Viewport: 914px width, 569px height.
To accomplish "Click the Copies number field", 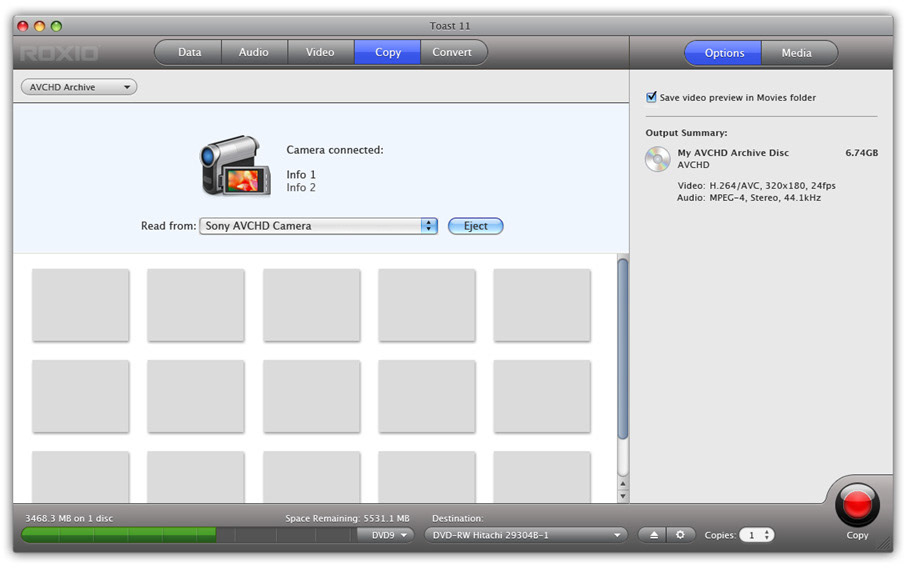I will tap(751, 535).
